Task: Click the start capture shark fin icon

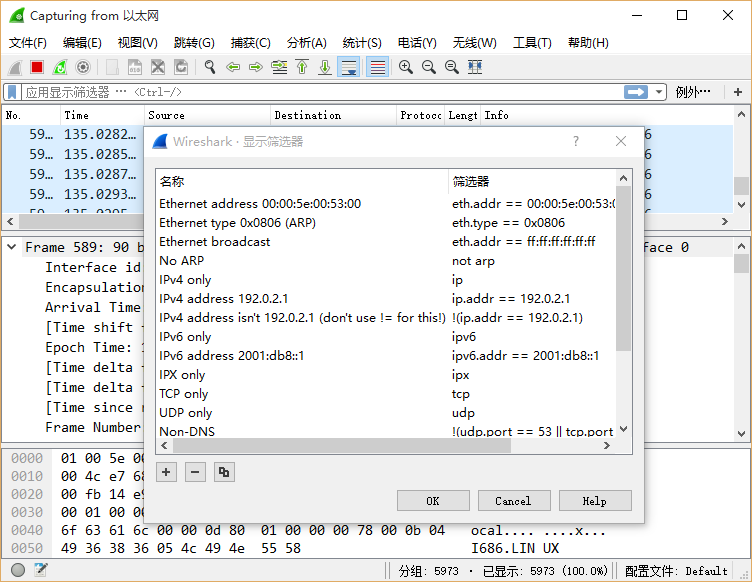Action: (x=15, y=67)
